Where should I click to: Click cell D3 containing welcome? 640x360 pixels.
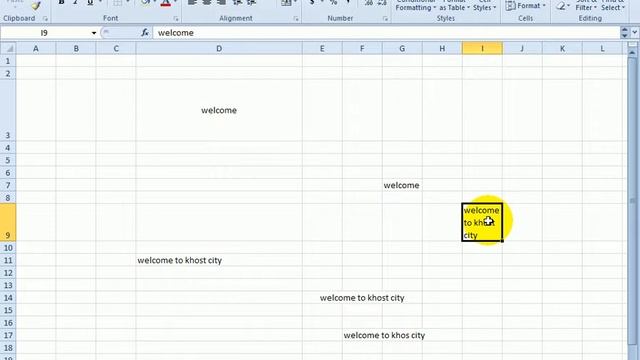coord(219,110)
